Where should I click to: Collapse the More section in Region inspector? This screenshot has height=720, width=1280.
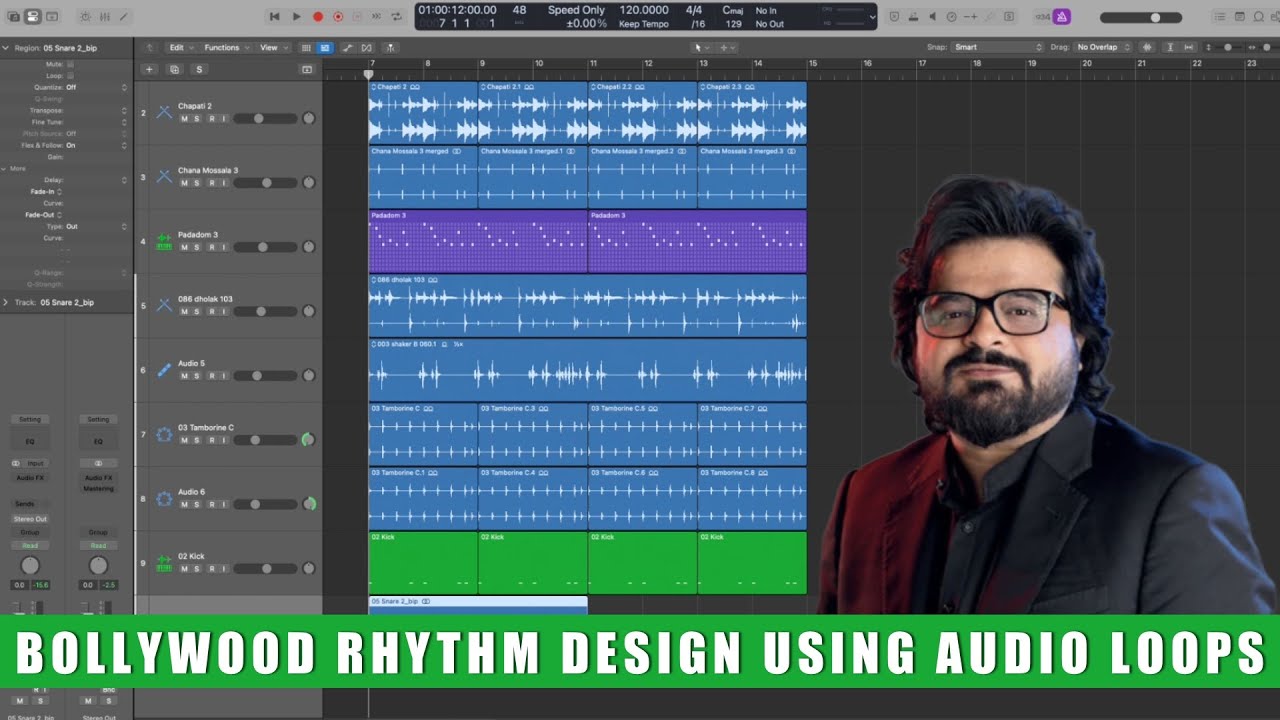pos(4,169)
